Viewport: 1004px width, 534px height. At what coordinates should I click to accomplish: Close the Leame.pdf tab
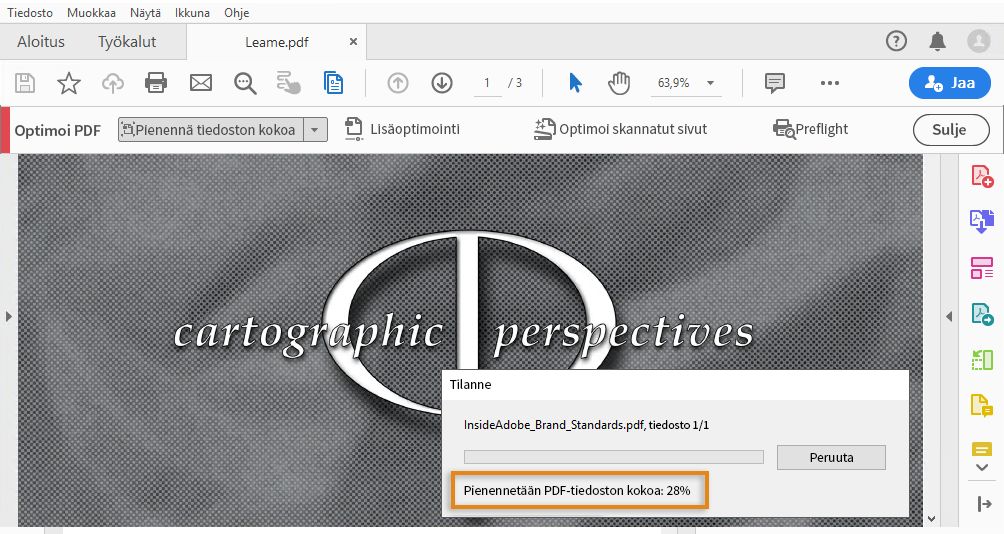point(353,42)
